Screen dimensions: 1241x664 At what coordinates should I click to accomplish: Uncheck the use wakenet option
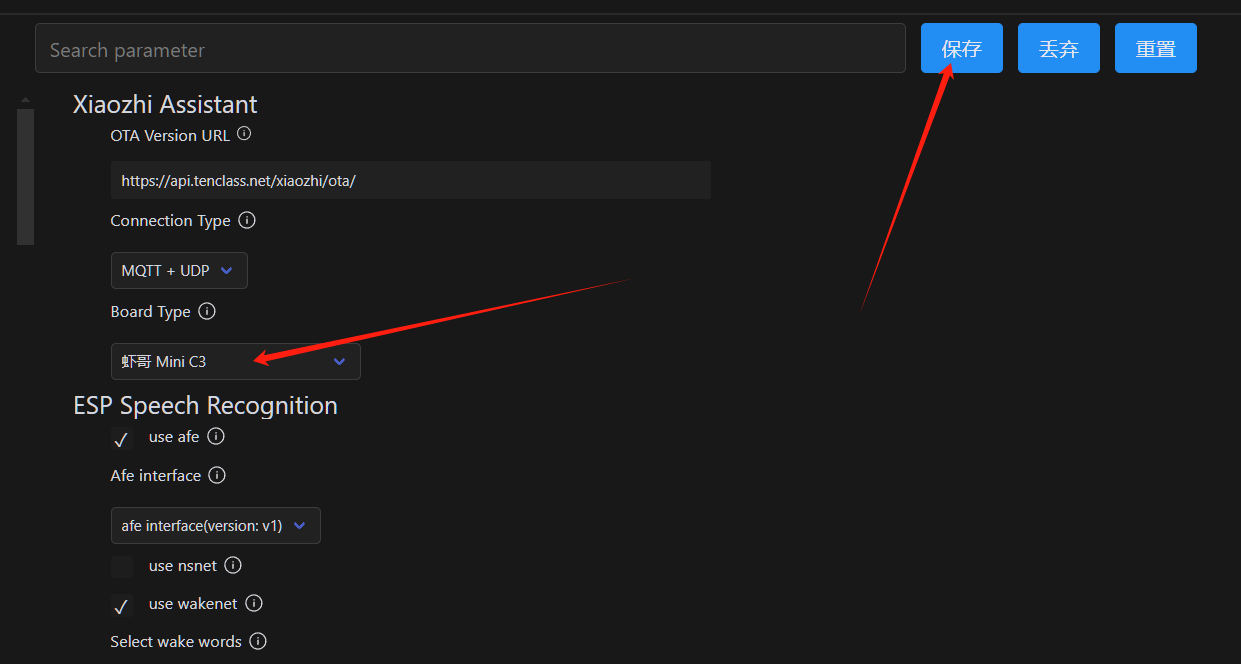click(x=122, y=606)
